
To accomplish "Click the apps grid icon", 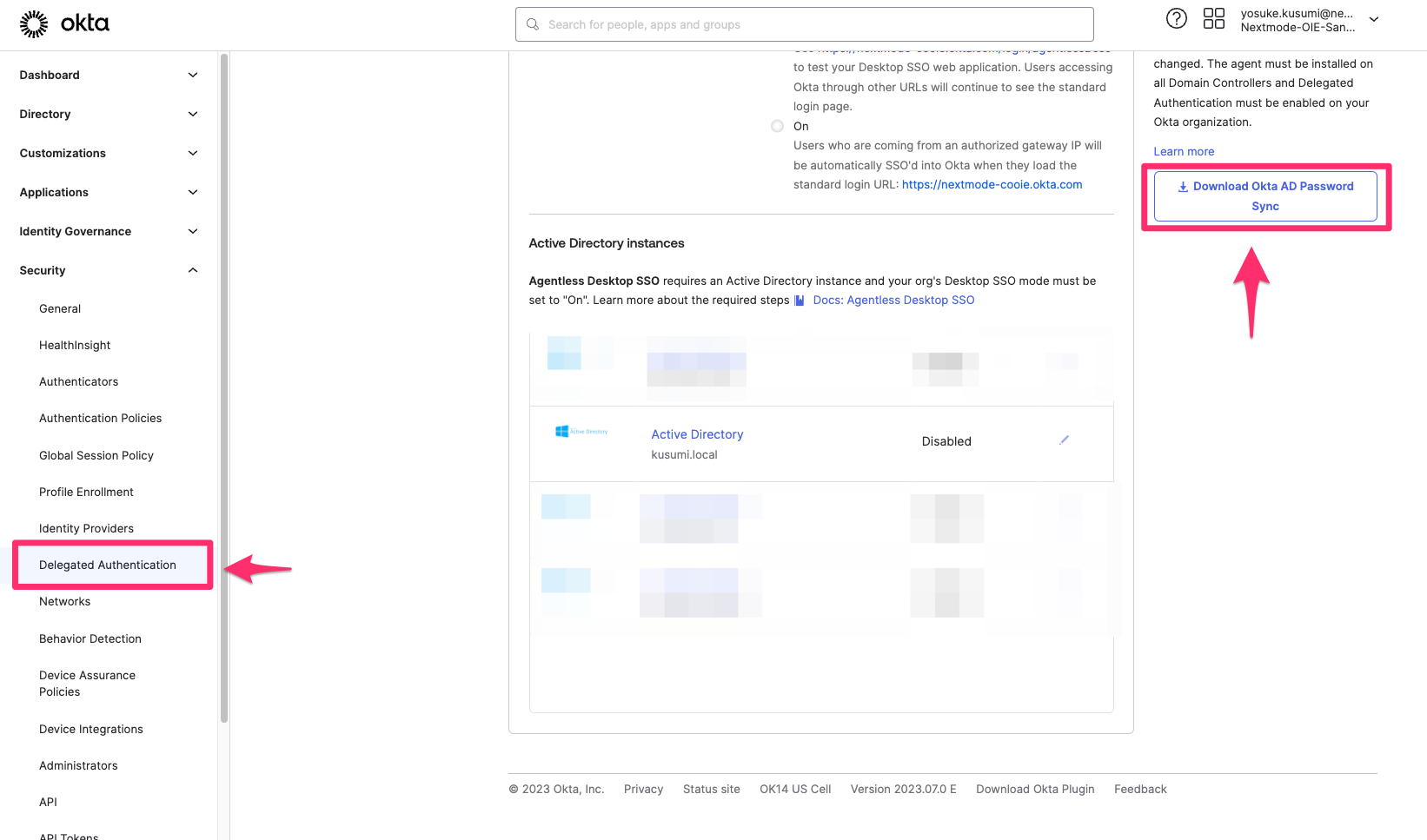I will [x=1213, y=18].
